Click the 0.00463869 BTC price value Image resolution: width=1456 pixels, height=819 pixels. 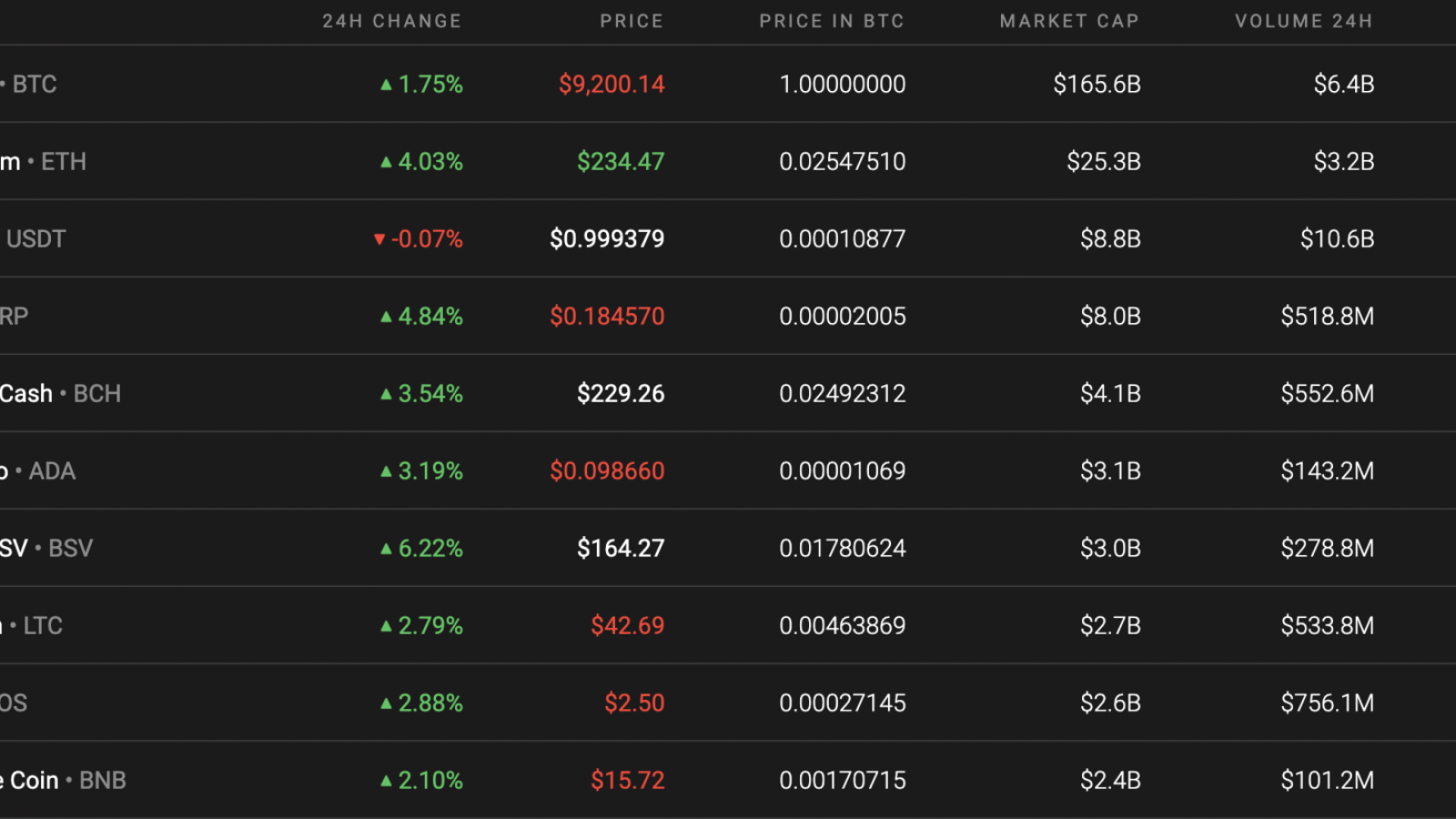[843, 625]
